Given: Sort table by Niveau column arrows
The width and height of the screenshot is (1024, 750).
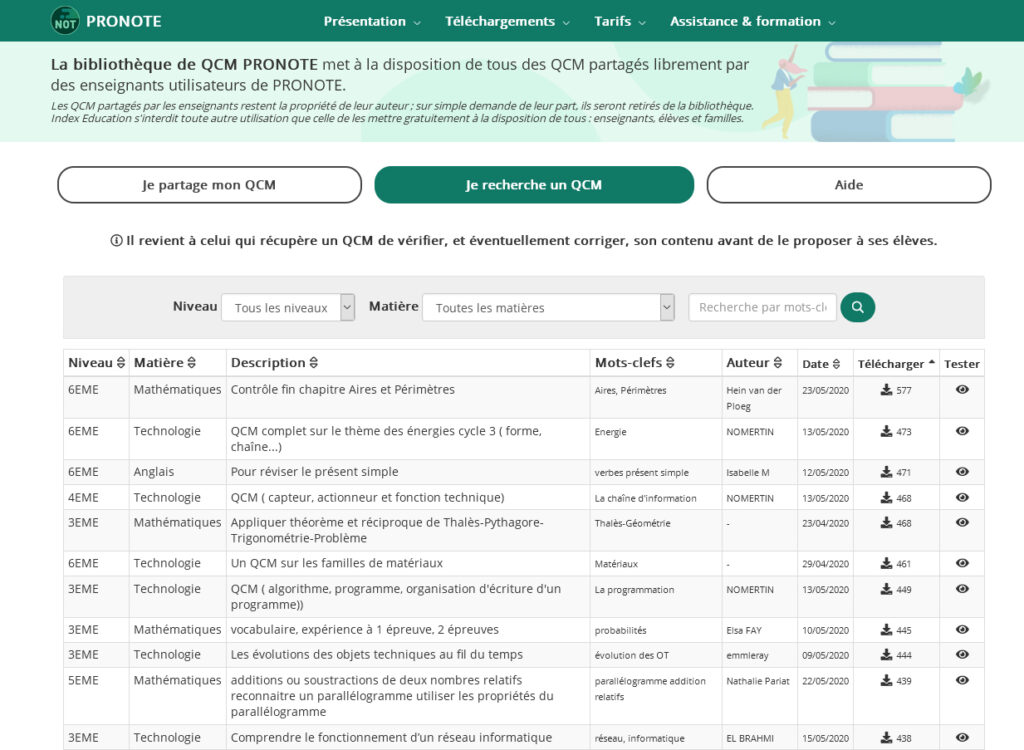Looking at the screenshot, I should 121,363.
